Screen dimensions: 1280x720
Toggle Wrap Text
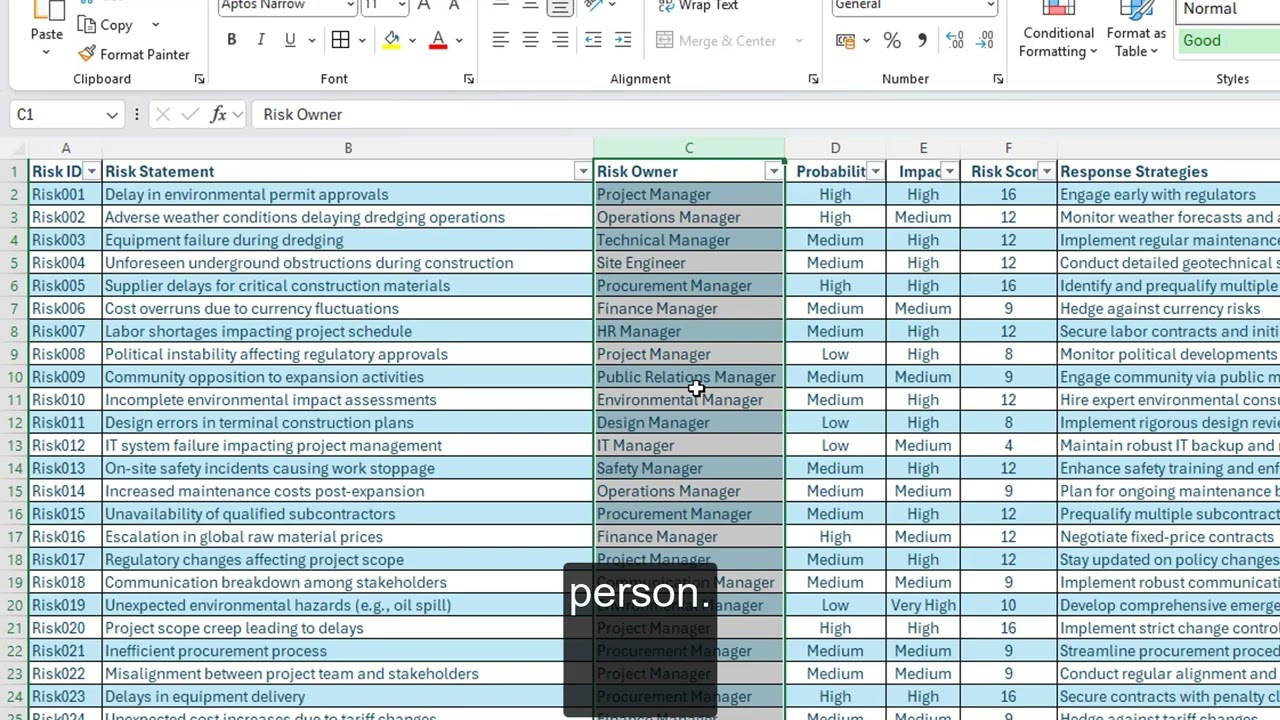point(698,6)
